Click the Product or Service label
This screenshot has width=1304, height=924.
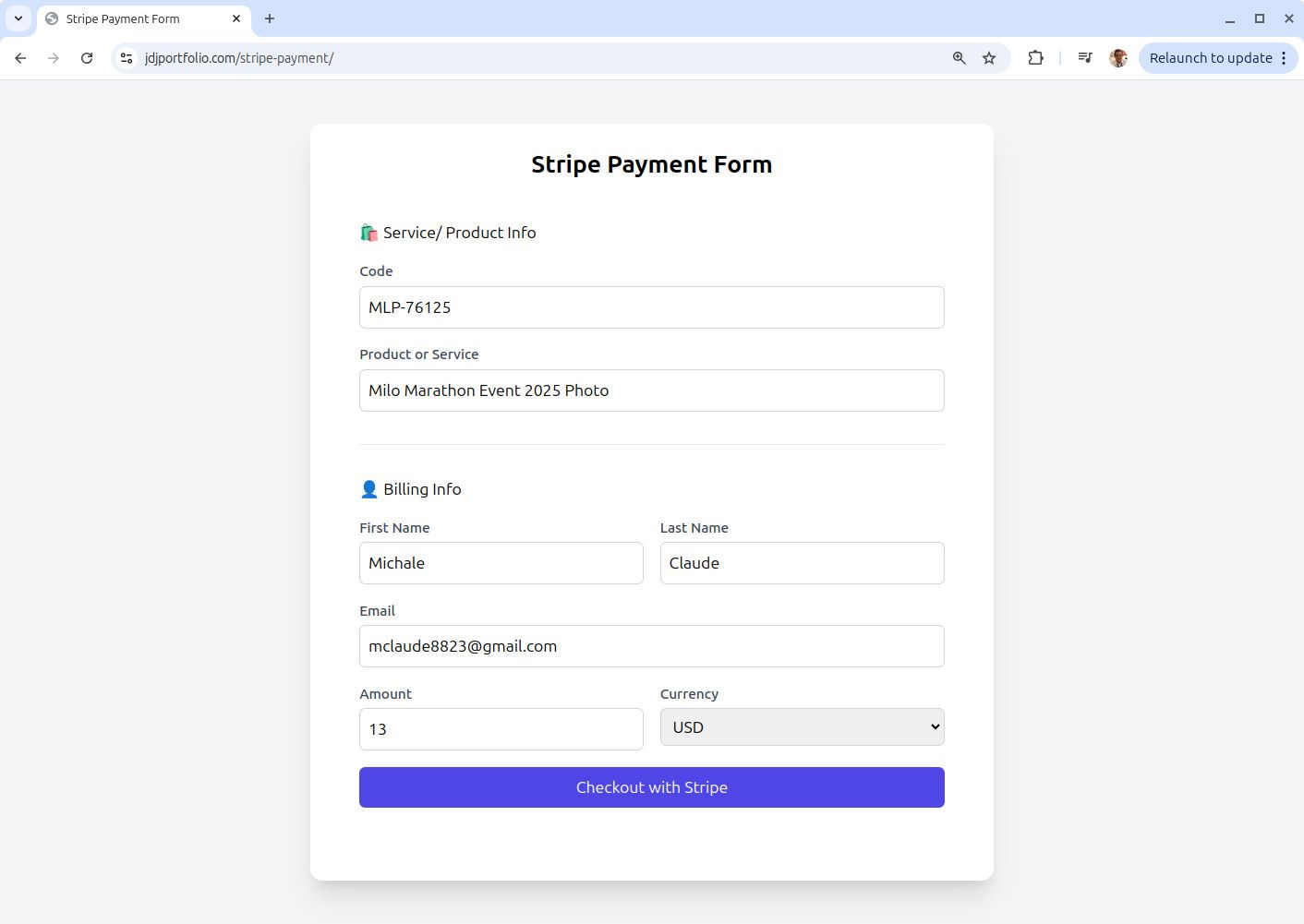[419, 354]
